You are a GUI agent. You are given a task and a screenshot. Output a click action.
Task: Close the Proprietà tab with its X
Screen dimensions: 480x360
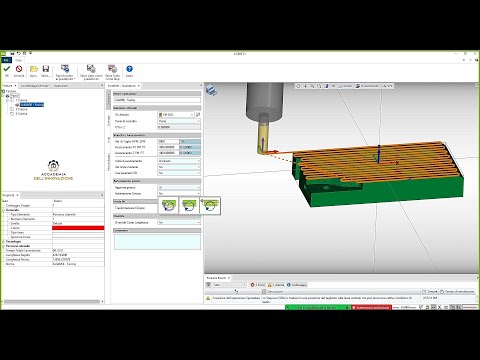coord(18,195)
